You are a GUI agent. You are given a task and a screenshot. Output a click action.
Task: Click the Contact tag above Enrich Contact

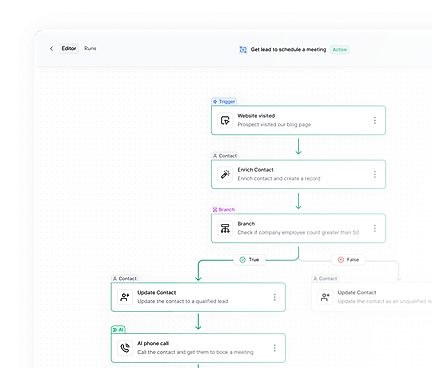(x=225, y=156)
